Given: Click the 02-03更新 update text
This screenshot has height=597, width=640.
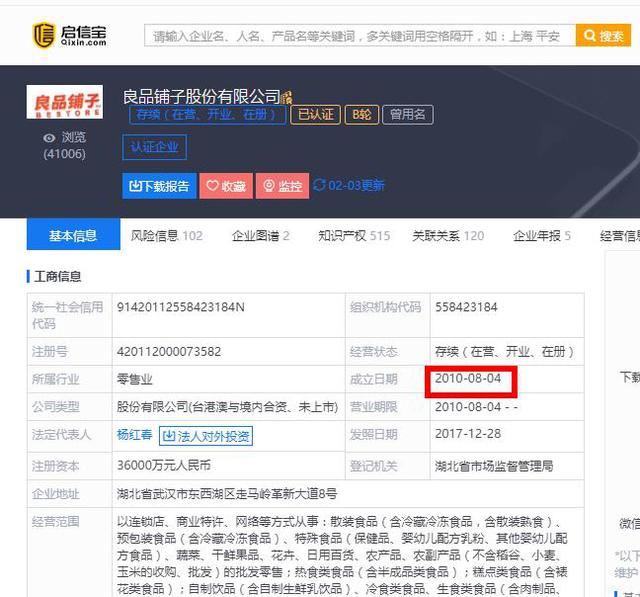Looking at the screenshot, I should coord(356,186).
